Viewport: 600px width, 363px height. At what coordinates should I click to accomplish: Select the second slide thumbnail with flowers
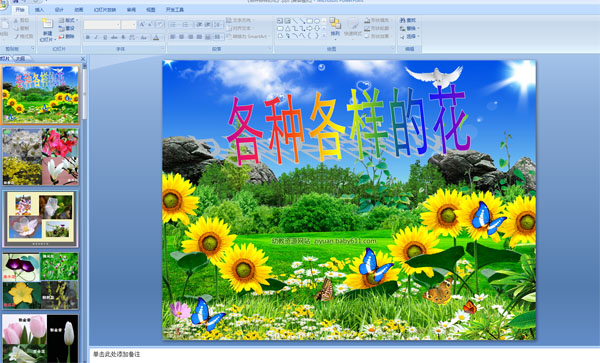[x=41, y=156]
